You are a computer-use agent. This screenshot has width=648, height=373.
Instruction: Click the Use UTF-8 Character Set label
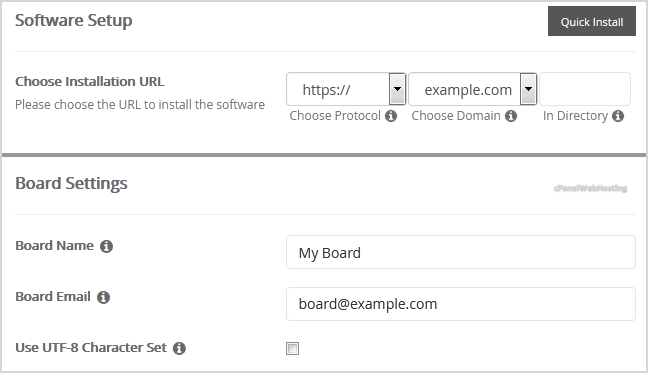tap(91, 347)
